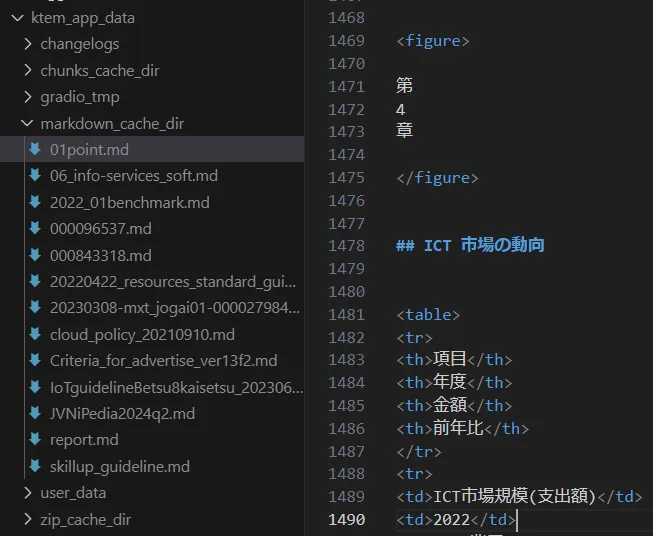Click the character 章 on line 1473

click(x=404, y=130)
